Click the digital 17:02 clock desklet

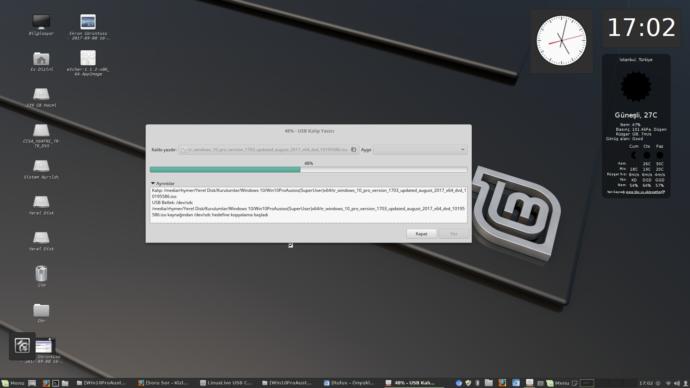click(x=641, y=28)
